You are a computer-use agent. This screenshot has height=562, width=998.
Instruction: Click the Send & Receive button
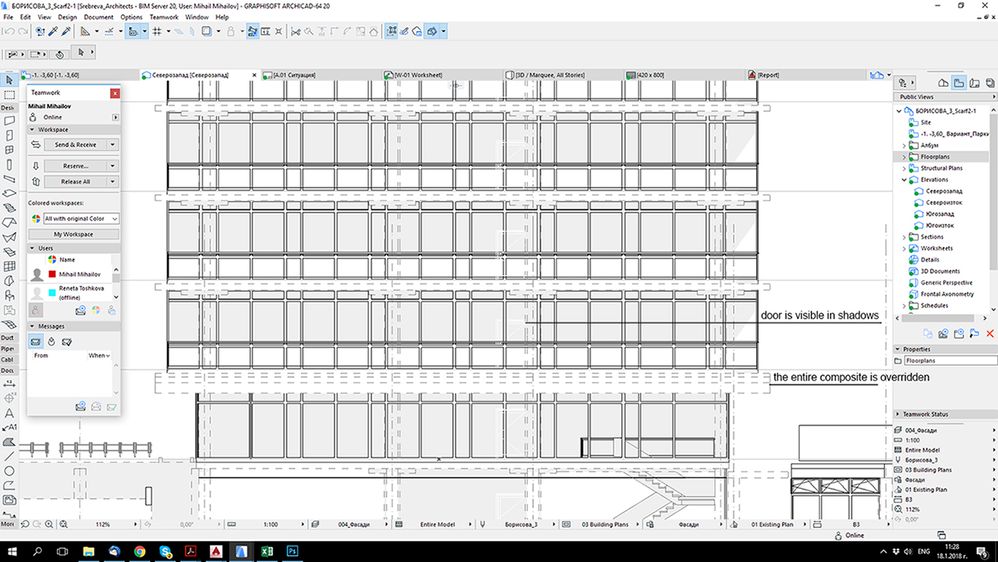[75, 144]
